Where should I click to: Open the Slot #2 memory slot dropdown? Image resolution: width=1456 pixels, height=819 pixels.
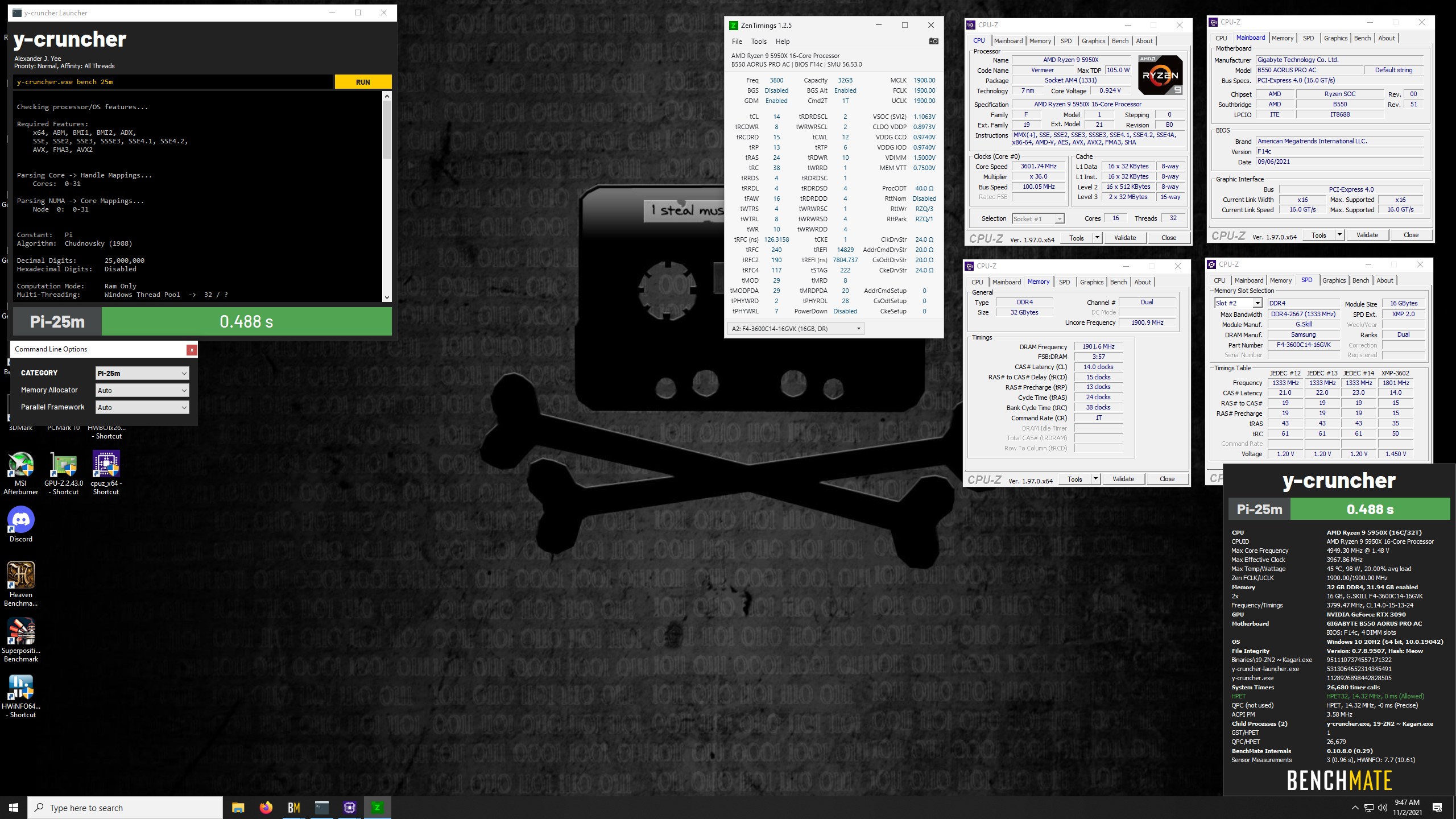[1238, 303]
